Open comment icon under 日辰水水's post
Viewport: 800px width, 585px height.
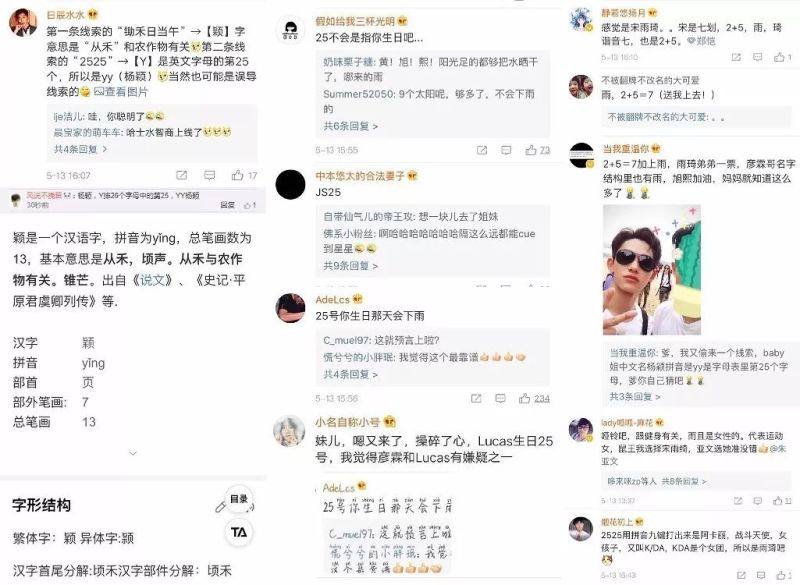209,175
